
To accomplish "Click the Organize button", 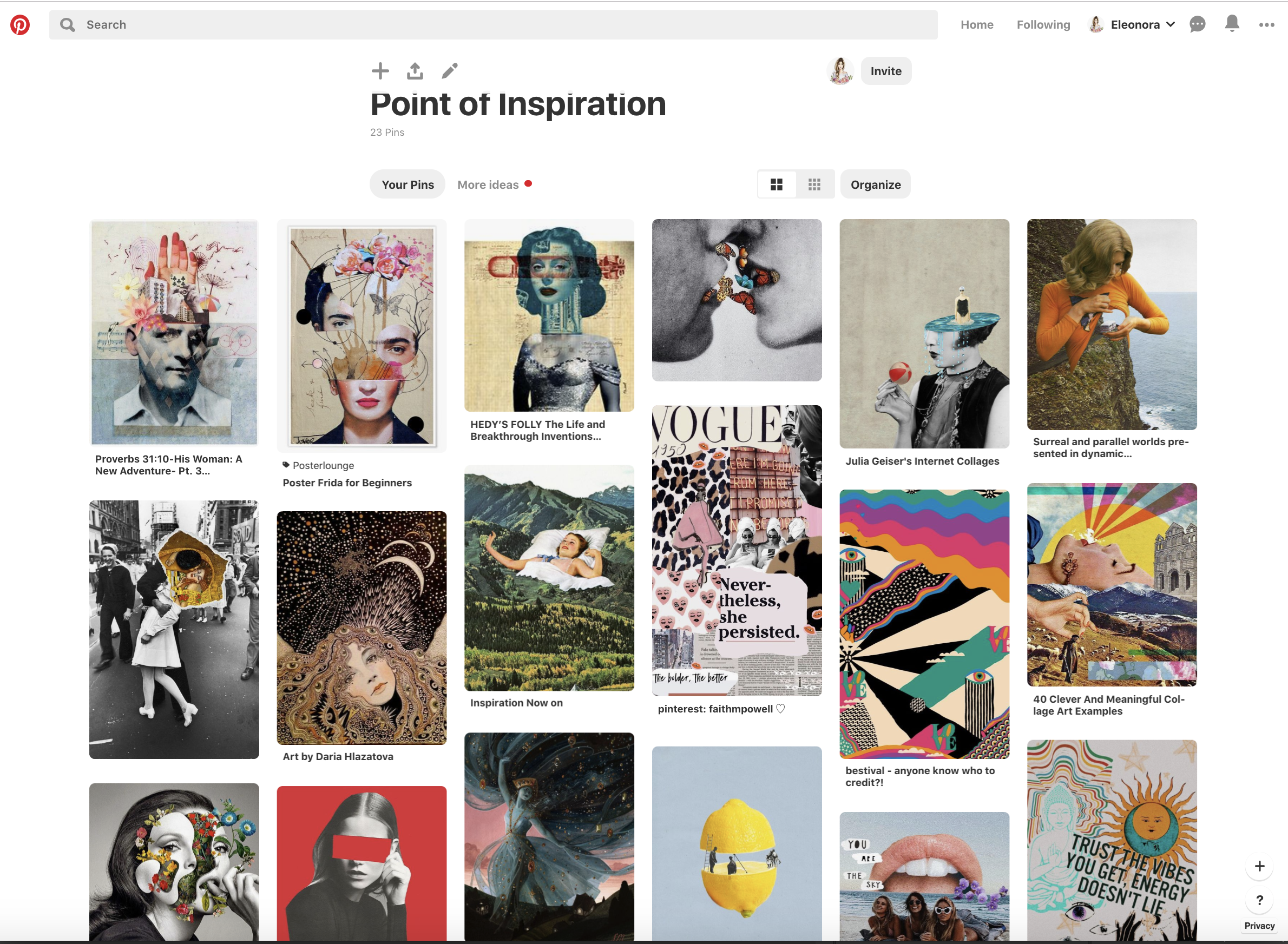I will click(x=875, y=184).
